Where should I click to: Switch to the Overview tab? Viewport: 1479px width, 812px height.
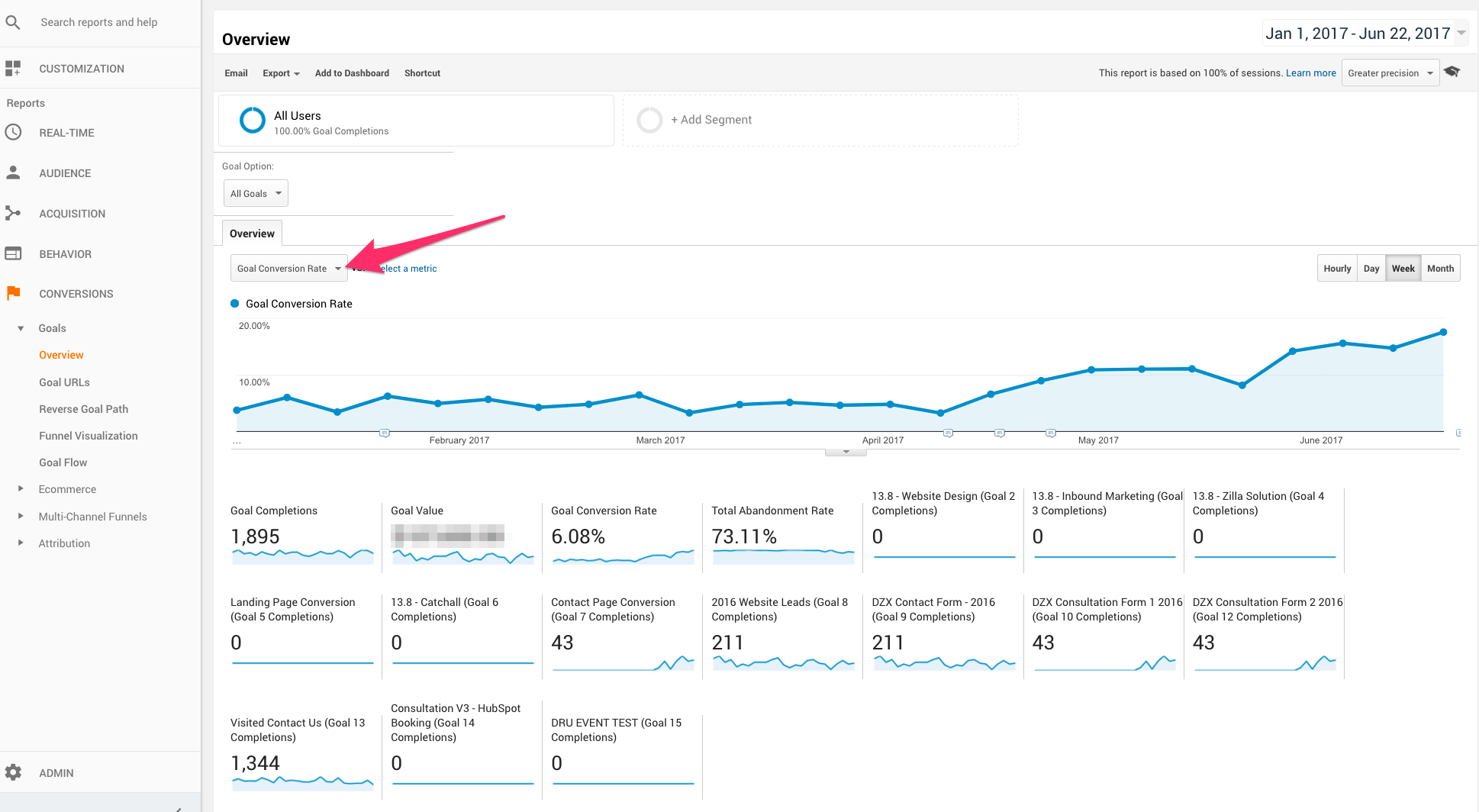tap(252, 233)
